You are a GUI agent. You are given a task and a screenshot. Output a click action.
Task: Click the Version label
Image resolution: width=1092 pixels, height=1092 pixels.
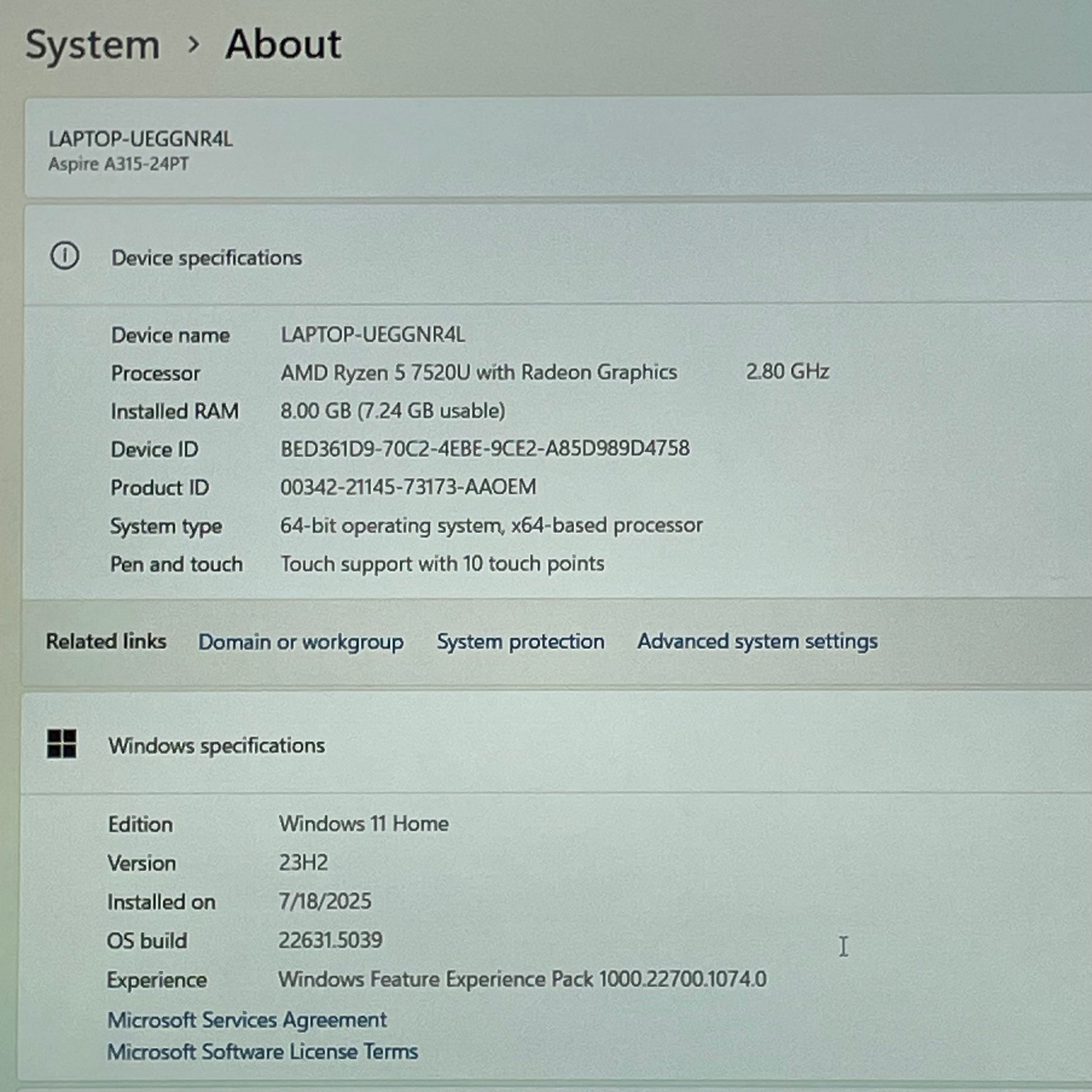point(142,864)
